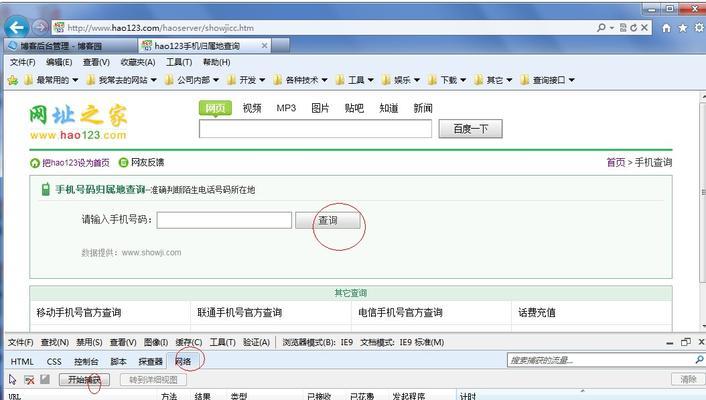Click the add-to-favorites-bar star icon
This screenshot has width=706, height=400.
[x=13, y=80]
